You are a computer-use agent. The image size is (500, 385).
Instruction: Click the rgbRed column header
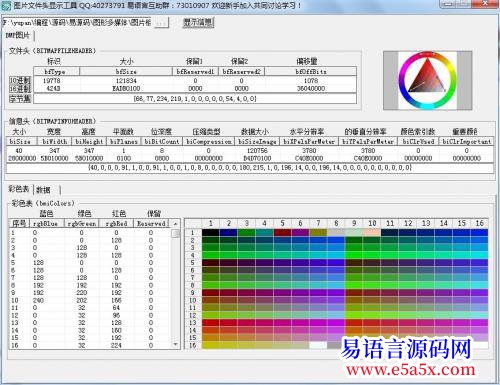[x=117, y=223]
